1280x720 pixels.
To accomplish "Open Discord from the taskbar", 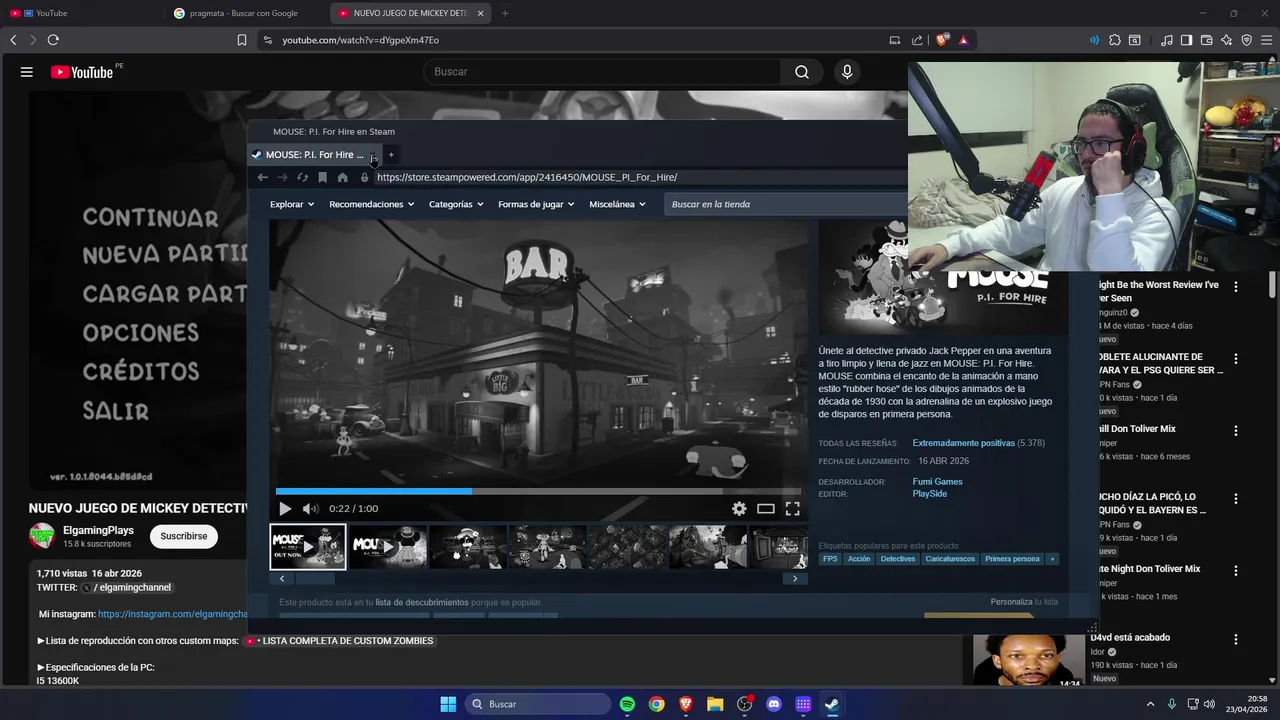I will (773, 704).
